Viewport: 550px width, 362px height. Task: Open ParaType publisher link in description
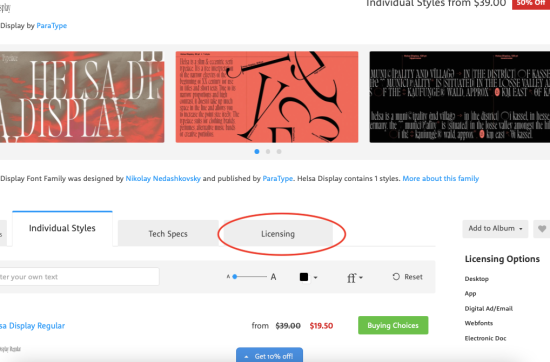(x=277, y=179)
